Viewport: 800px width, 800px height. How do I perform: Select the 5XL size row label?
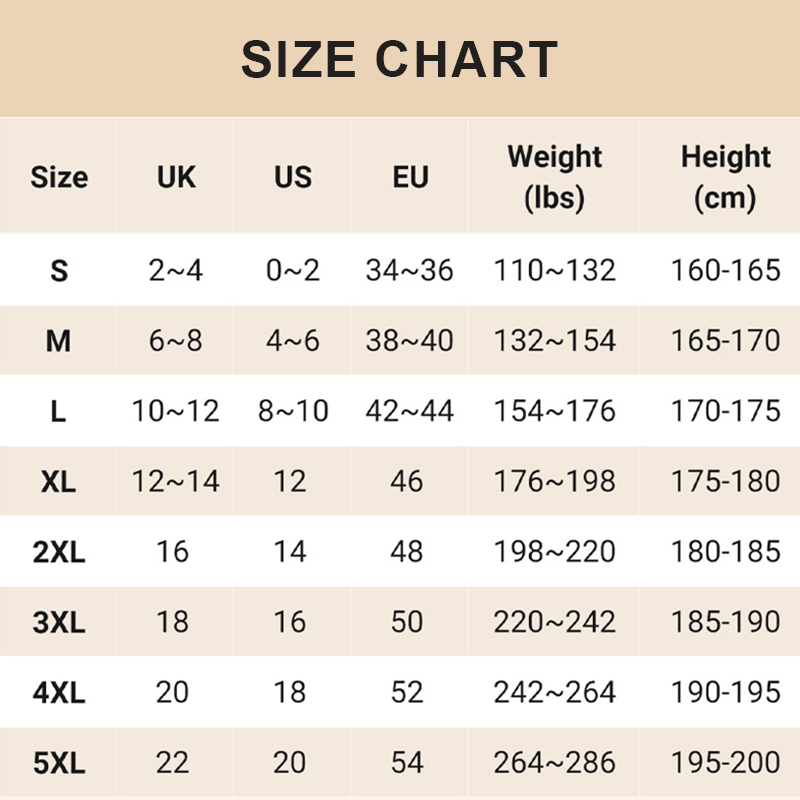[x=59, y=764]
